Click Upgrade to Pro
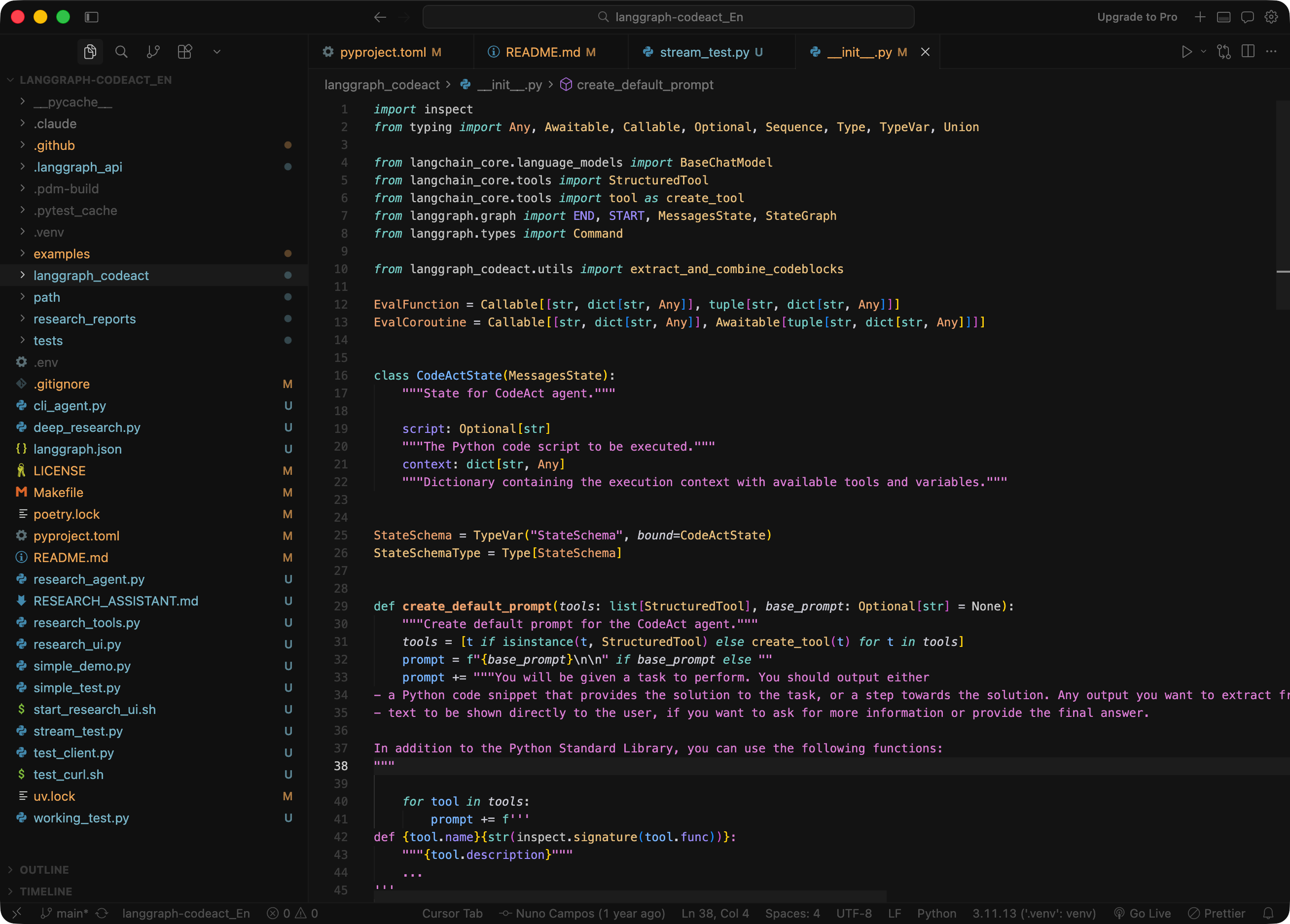This screenshot has height=924, width=1290. point(1137,17)
